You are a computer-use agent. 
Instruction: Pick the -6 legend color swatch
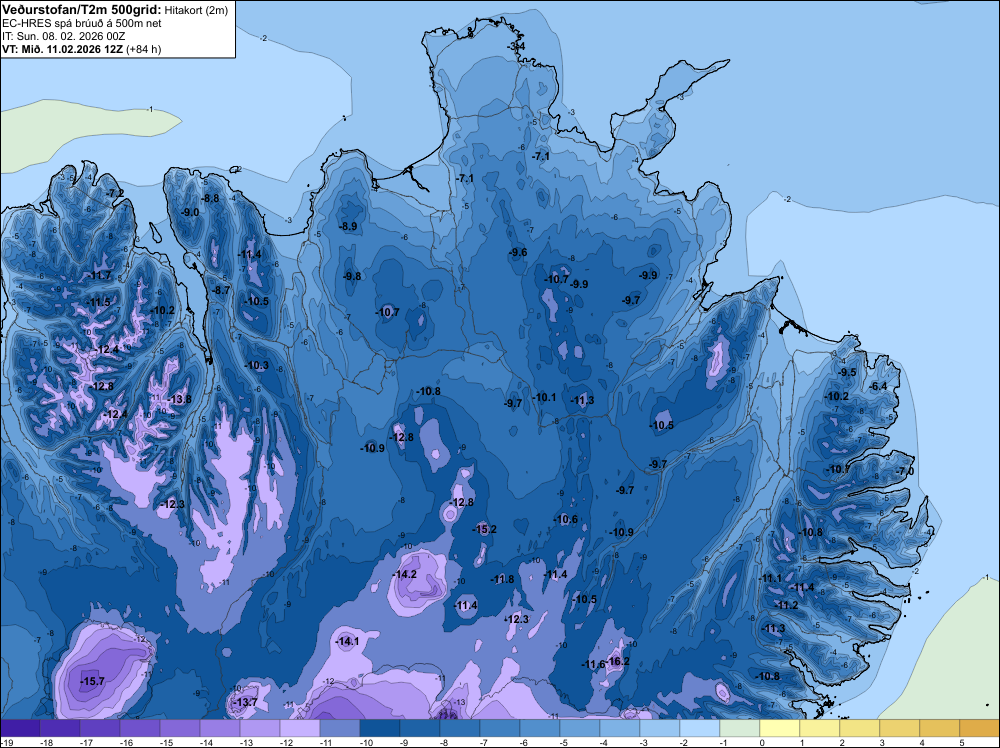[x=540, y=728]
